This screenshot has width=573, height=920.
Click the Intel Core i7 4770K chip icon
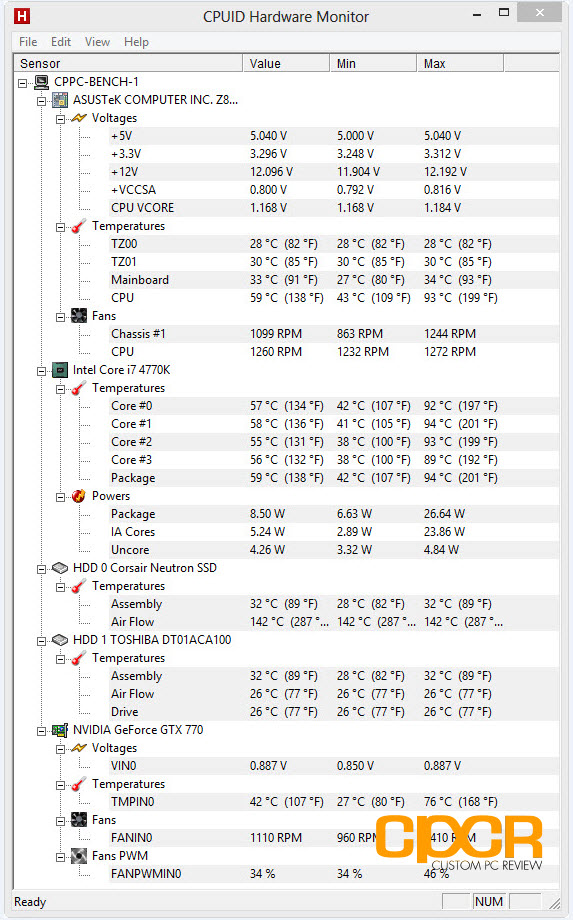[x=60, y=370]
